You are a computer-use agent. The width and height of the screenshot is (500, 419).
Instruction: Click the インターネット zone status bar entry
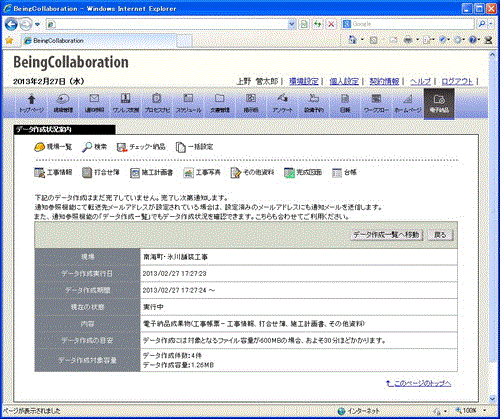pyautogui.click(x=359, y=411)
